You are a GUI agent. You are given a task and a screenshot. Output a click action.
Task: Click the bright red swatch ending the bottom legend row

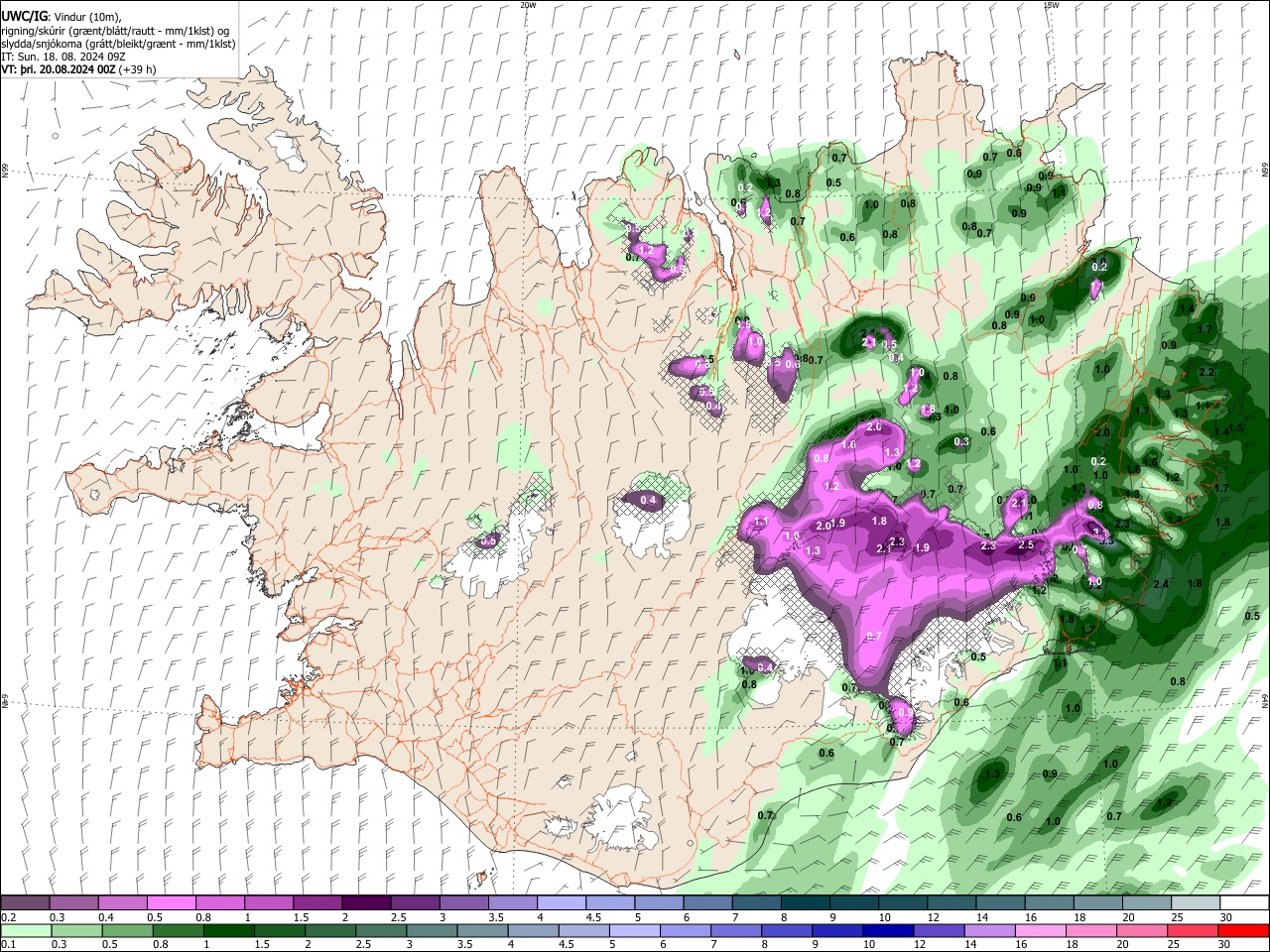point(1244,930)
